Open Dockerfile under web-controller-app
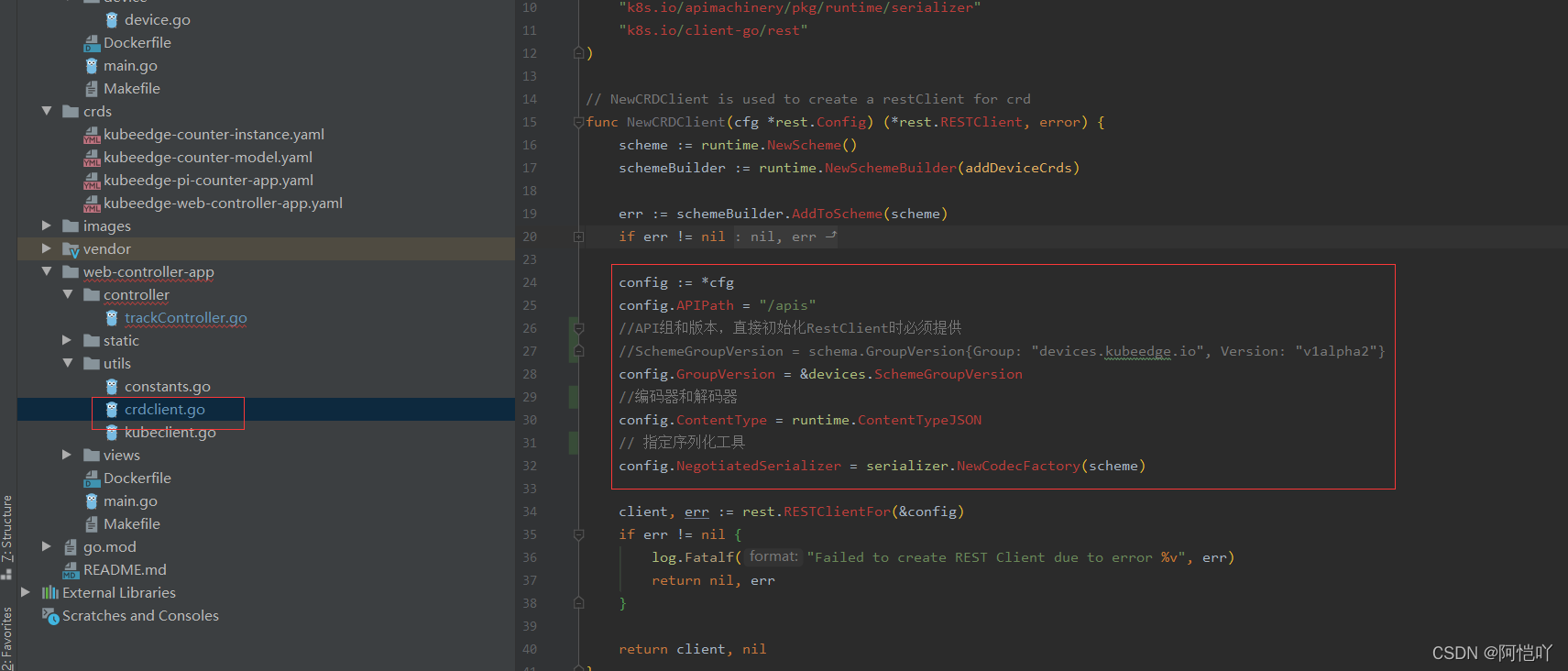The height and width of the screenshot is (671, 1568). pyautogui.click(x=137, y=478)
